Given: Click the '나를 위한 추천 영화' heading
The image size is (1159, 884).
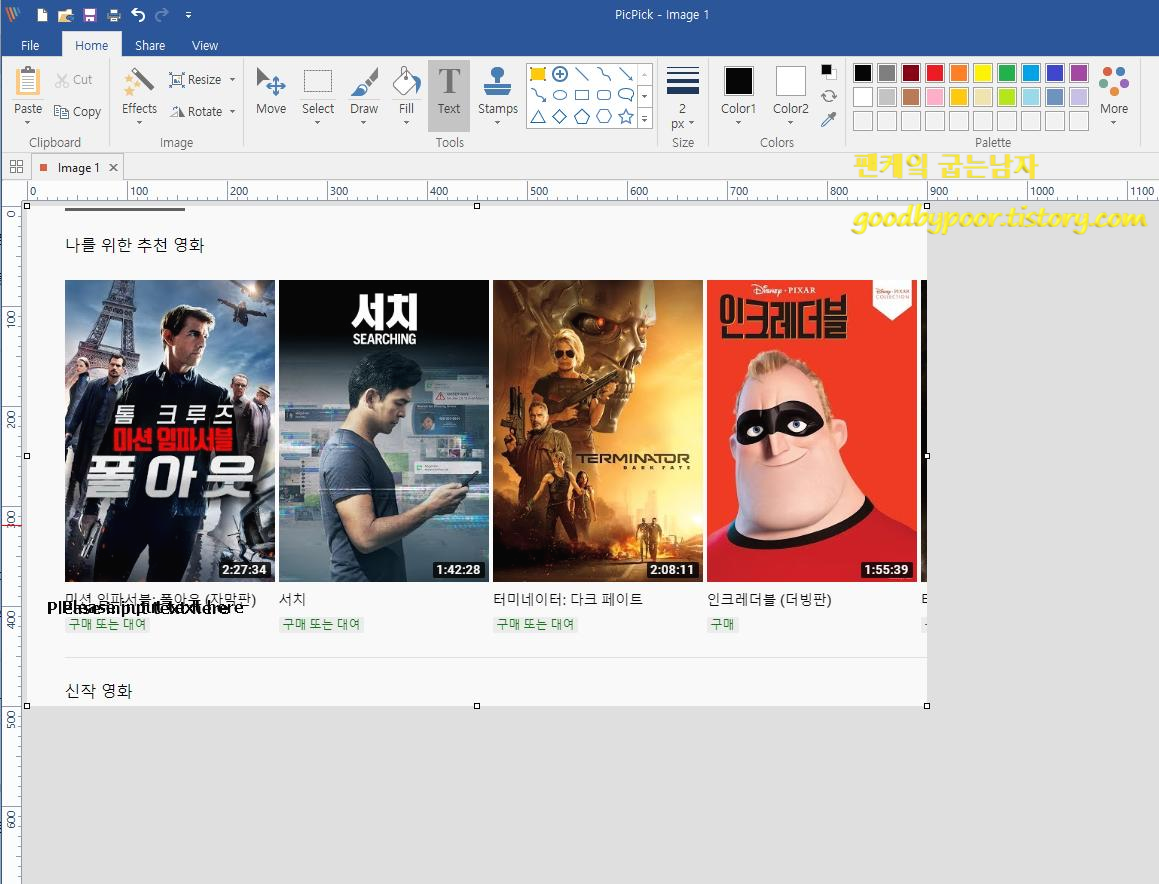Looking at the screenshot, I should 135,245.
